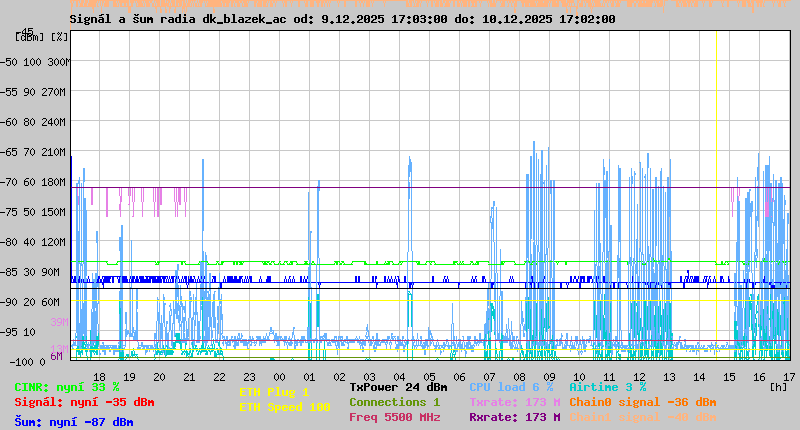Click the '01' hour tick label
This screenshot has height=430, width=800.
click(309, 377)
